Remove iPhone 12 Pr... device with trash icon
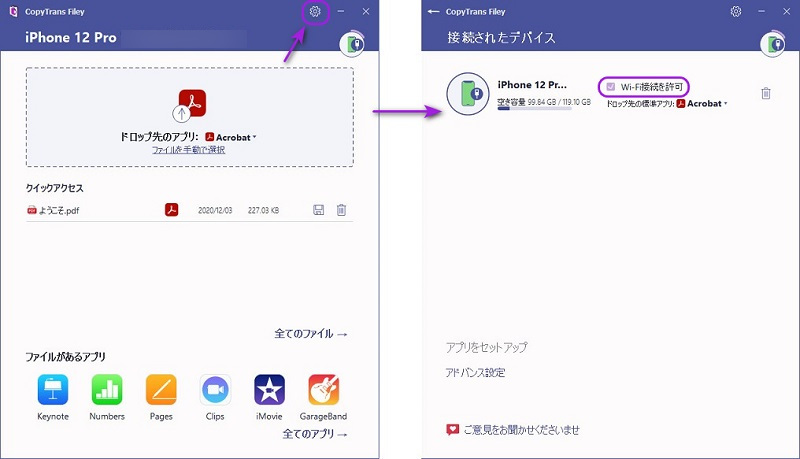The width and height of the screenshot is (800, 459). pyautogui.click(x=766, y=93)
